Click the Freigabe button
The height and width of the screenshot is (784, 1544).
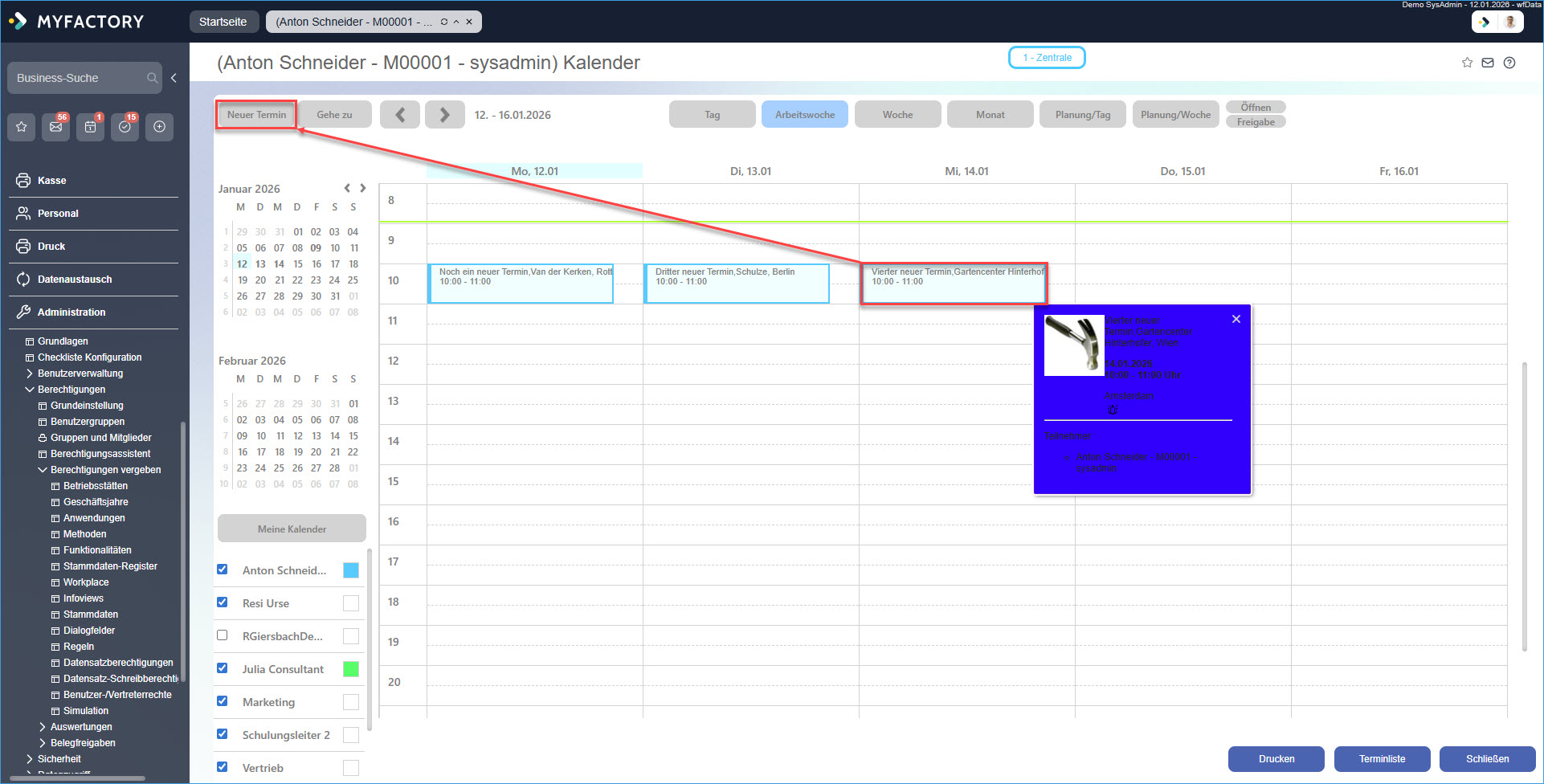point(1256,122)
